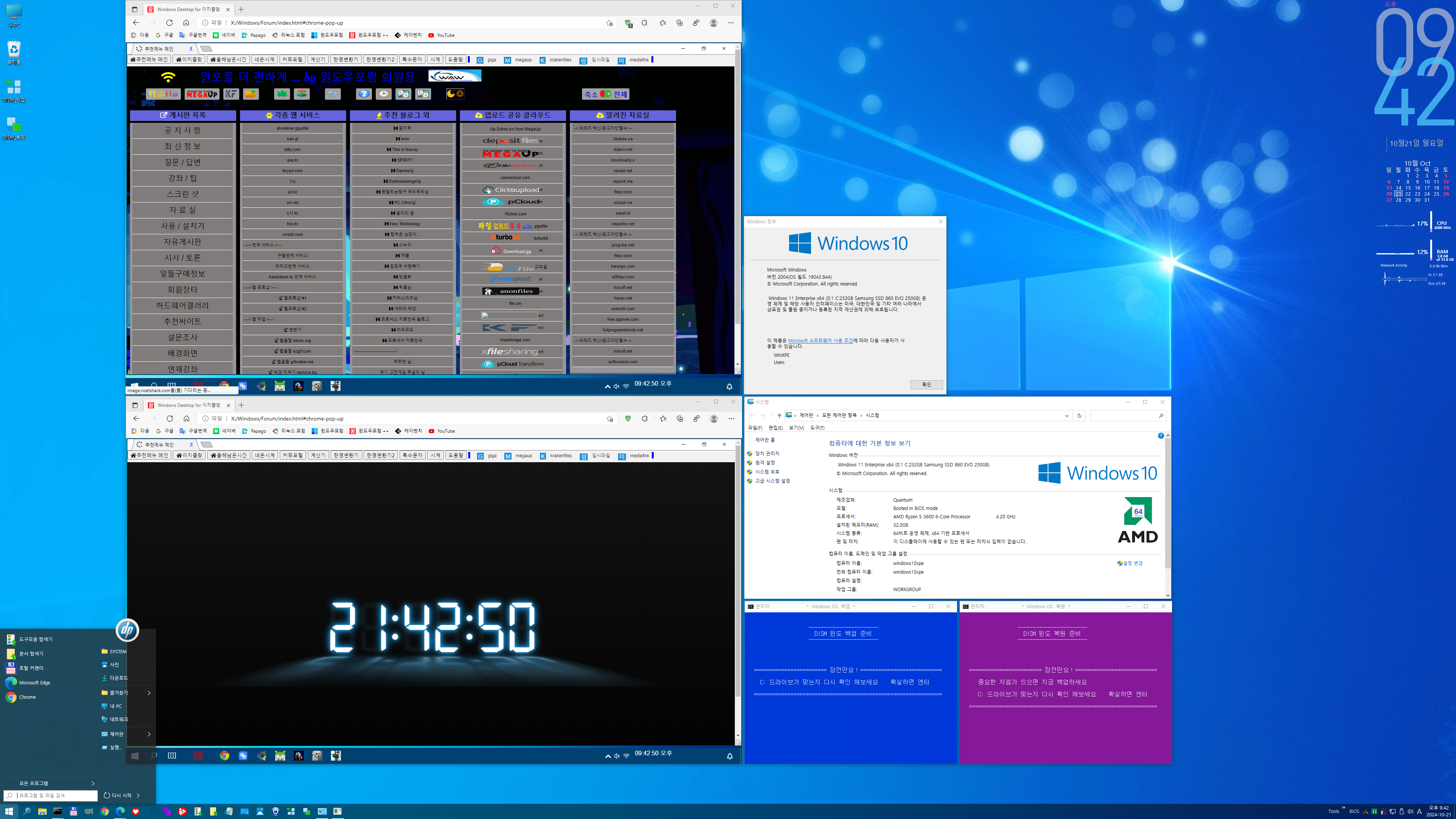Open 휴지통 recycle bin desktop icon

click(14, 53)
